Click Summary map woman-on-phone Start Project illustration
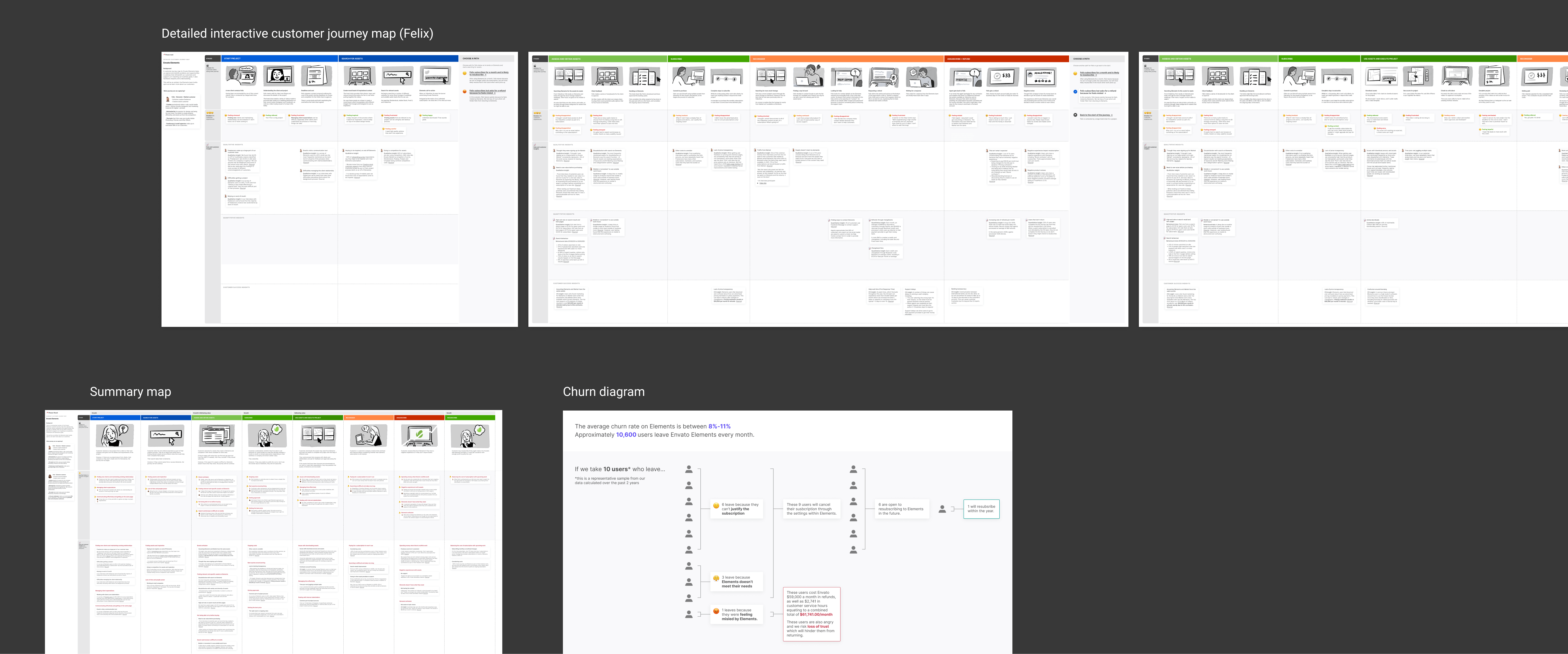This screenshot has height=654, width=1568. click(x=115, y=436)
